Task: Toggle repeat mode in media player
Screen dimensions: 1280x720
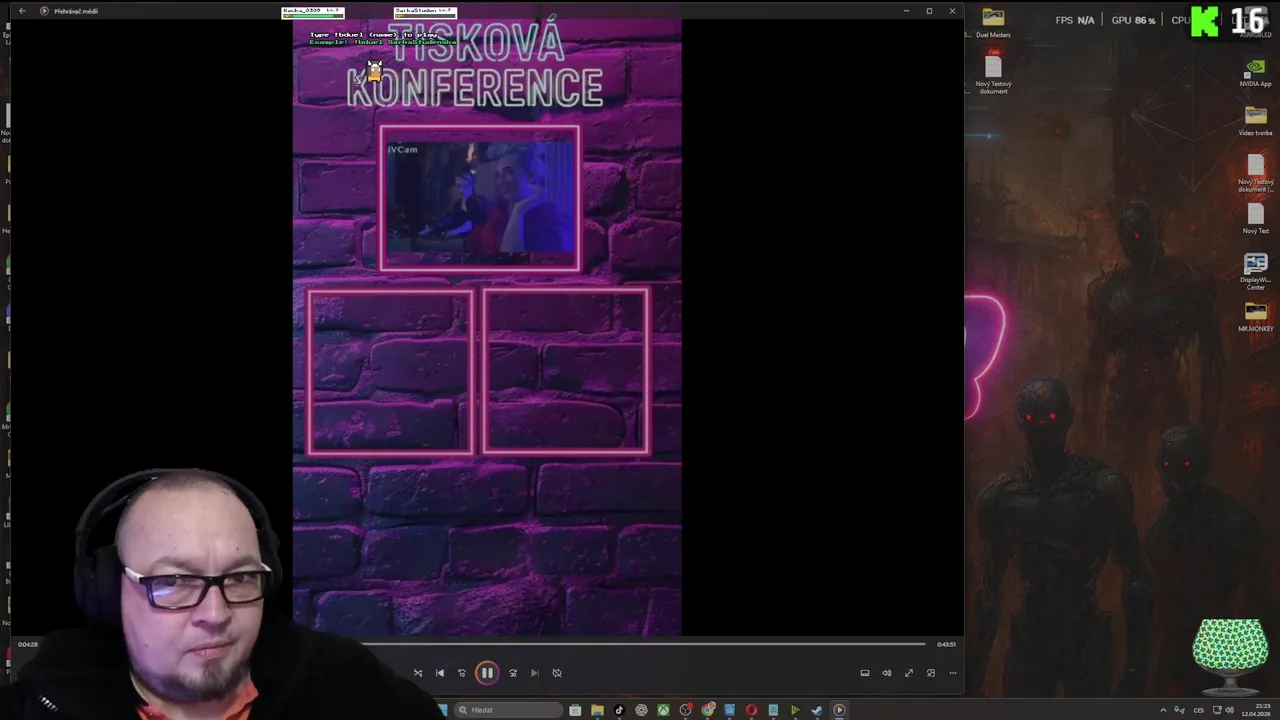Action: pos(557,673)
